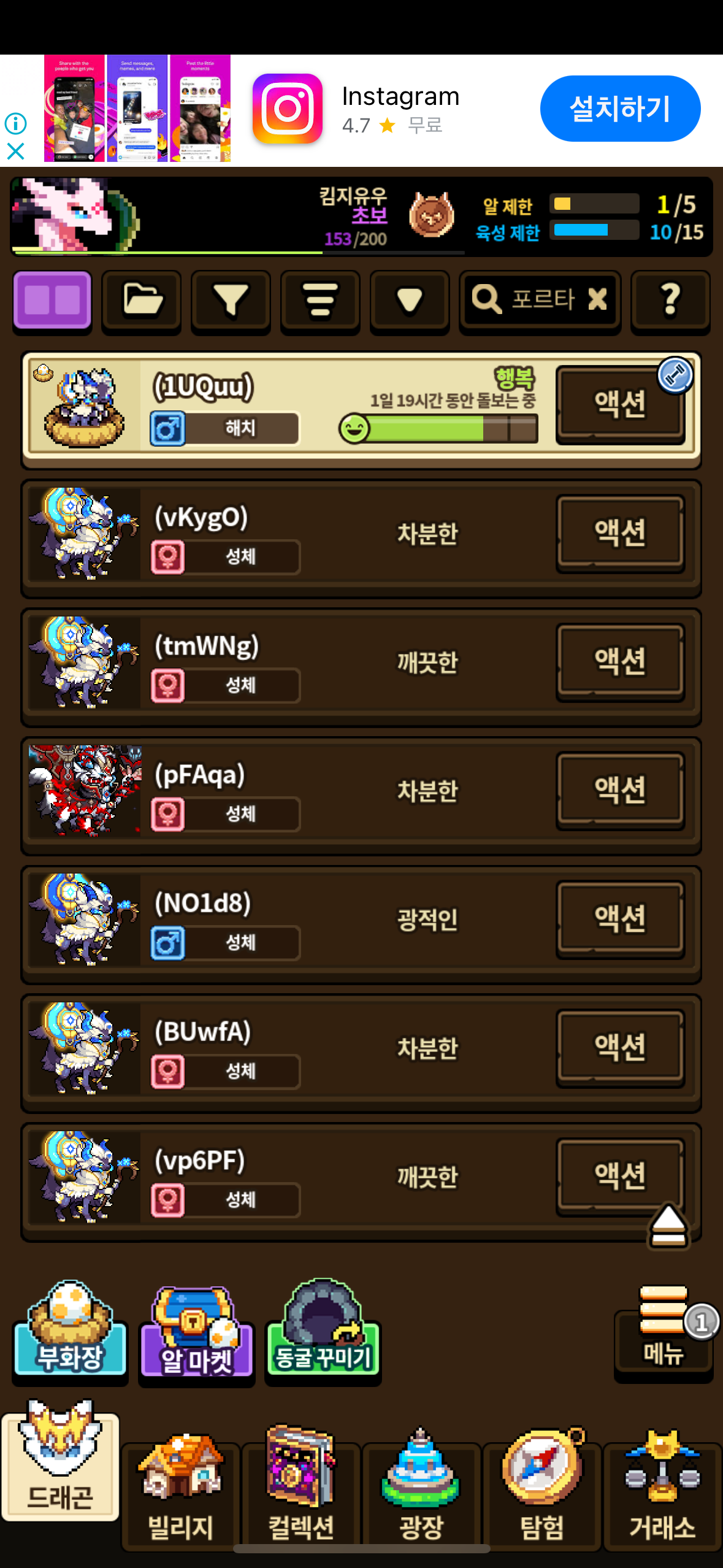Open the 메뉴 hamburger menu
The image size is (723, 1568).
pyautogui.click(x=664, y=1334)
